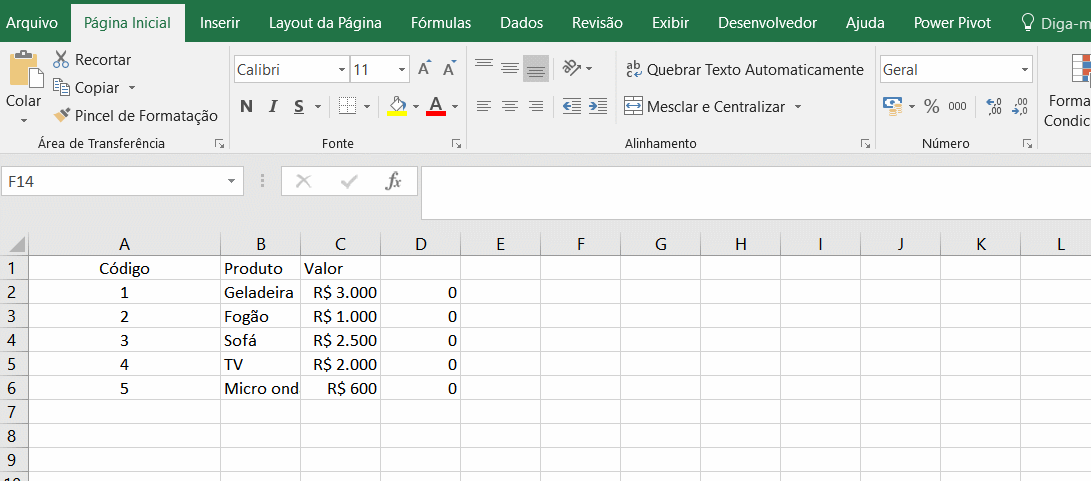Viewport: 1091px width, 481px height.
Task: Increase font size with the larger A icon
Action: [x=424, y=69]
